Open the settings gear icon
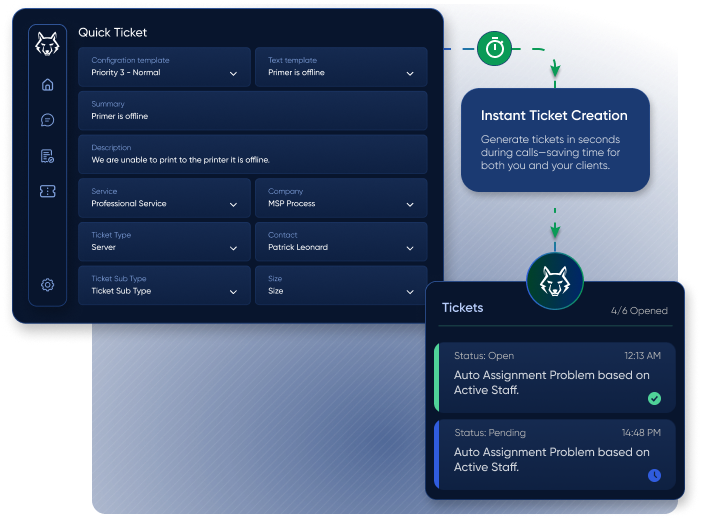The height and width of the screenshot is (519, 701). pos(47,285)
